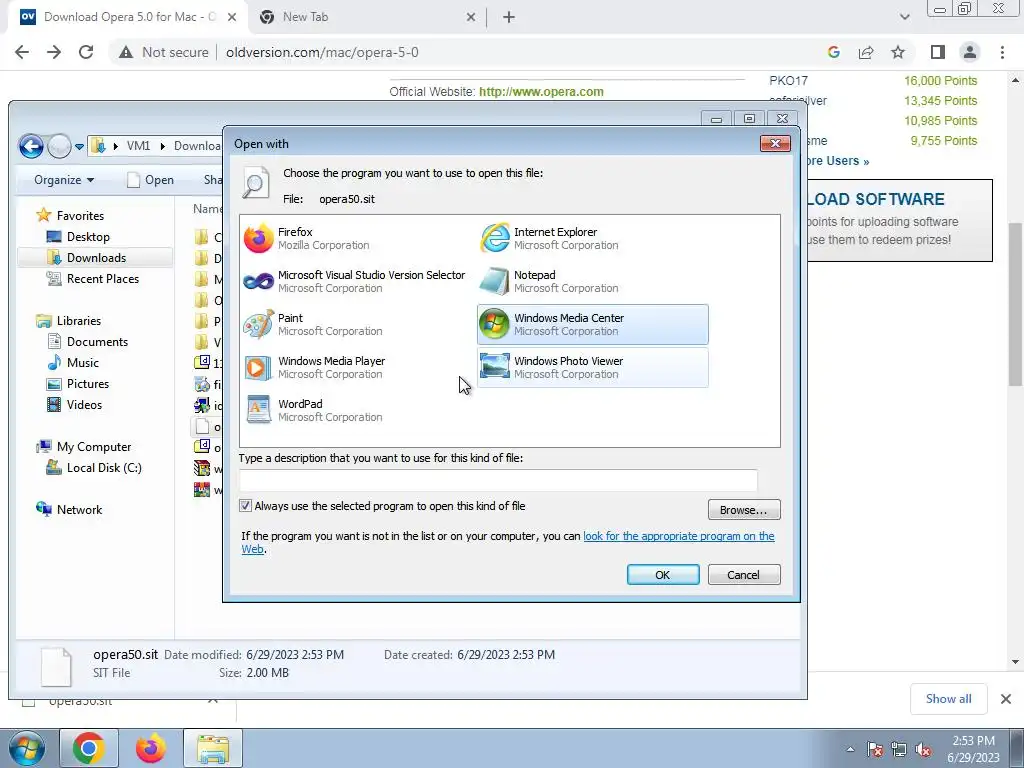Select VM1 in Explorer address breadcrumb
1024x768 pixels.
pyautogui.click(x=138, y=146)
